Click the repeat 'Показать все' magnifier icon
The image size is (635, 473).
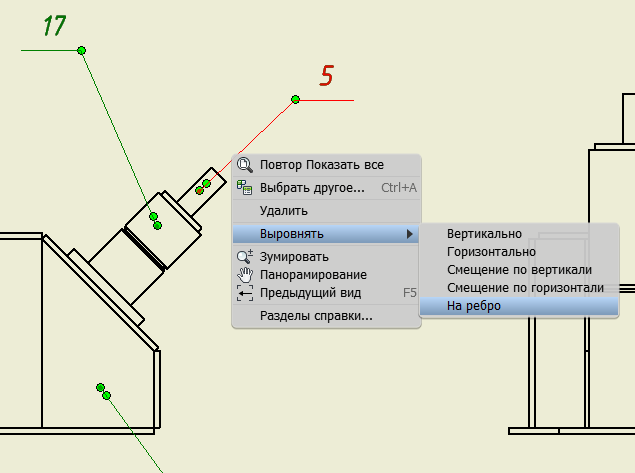pos(245,165)
